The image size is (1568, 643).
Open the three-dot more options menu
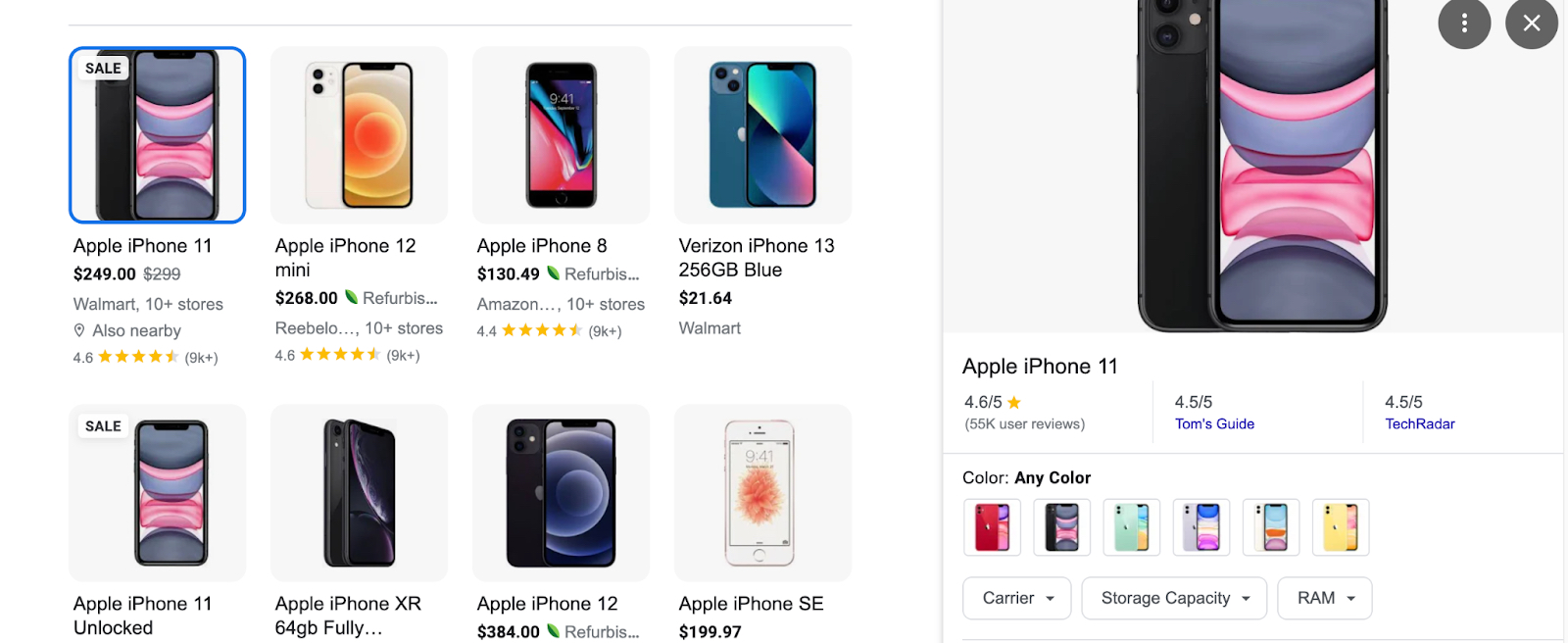pos(1464,23)
